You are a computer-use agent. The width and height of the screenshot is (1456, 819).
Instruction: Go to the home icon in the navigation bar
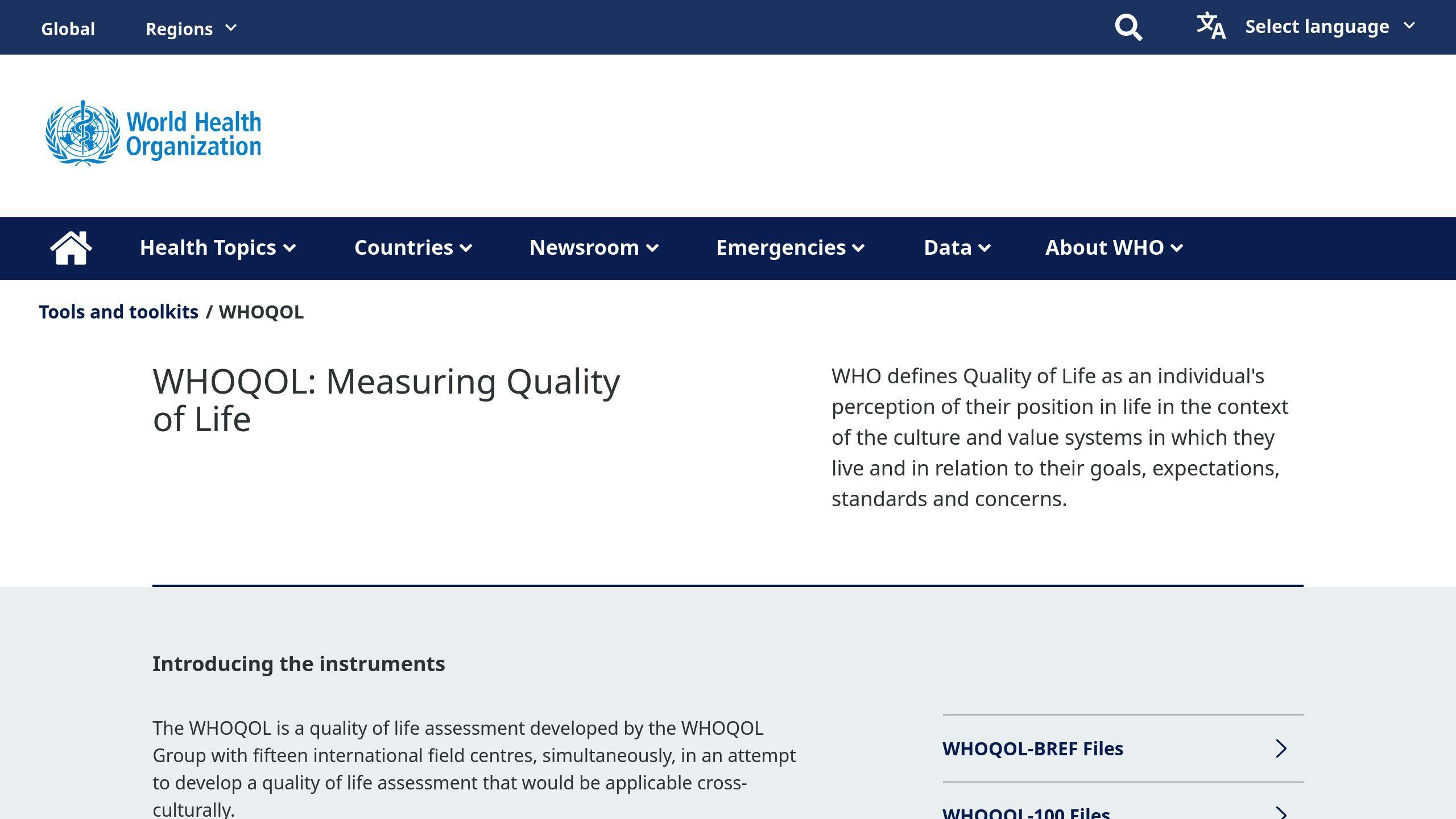point(71,248)
